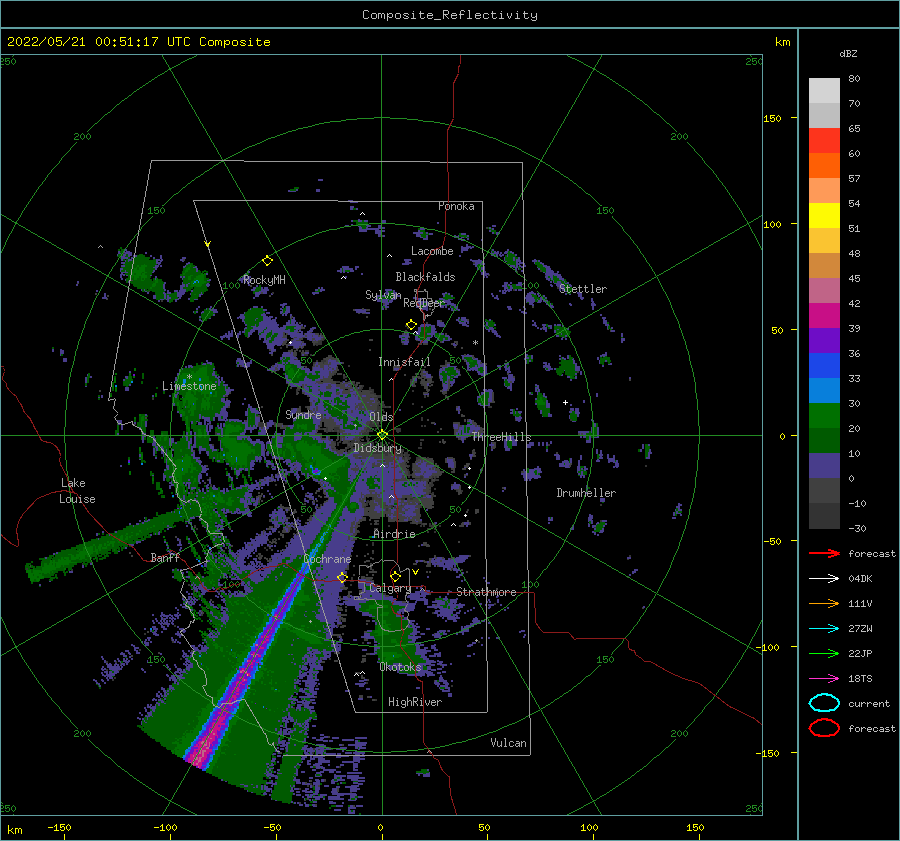The image size is (900, 841).
Task: Click the Strathmore label
Action: click(486, 592)
